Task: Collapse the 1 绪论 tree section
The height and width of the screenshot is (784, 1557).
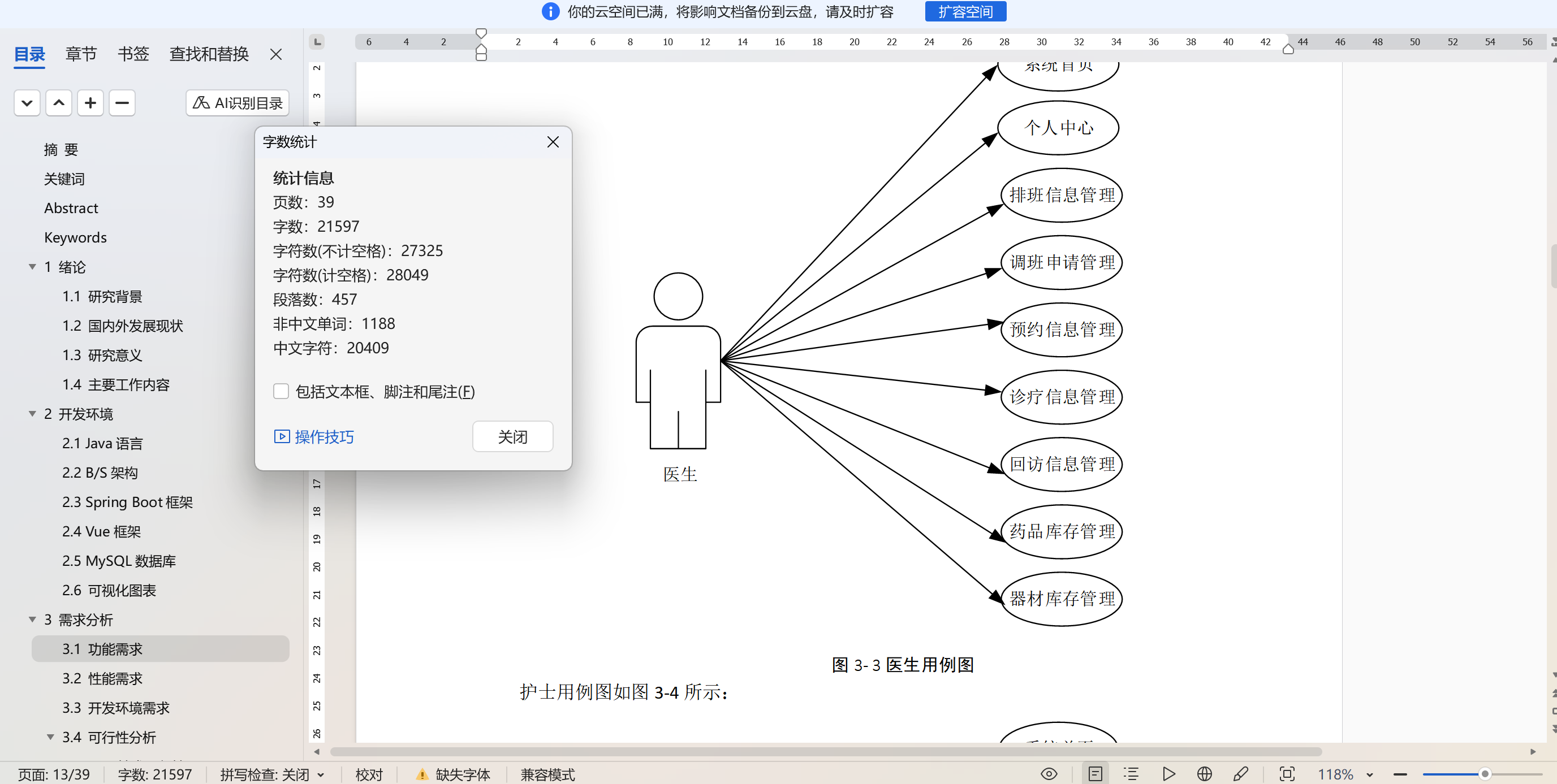Action: (x=32, y=266)
